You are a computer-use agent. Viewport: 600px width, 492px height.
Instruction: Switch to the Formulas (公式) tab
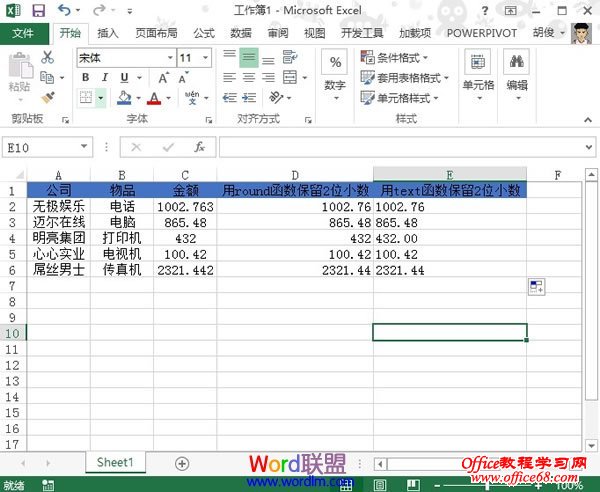(204, 33)
